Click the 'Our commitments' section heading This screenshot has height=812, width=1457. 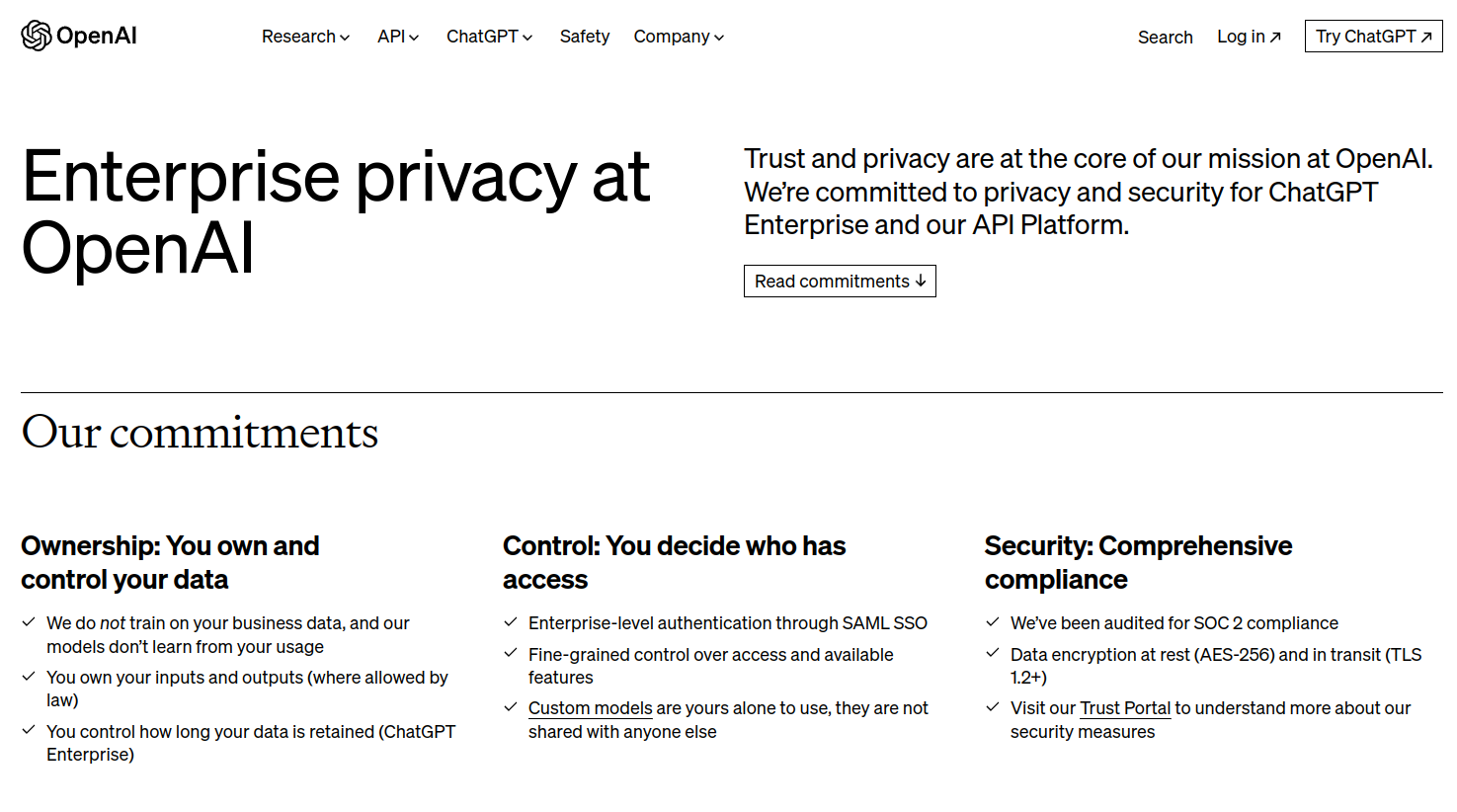[200, 433]
